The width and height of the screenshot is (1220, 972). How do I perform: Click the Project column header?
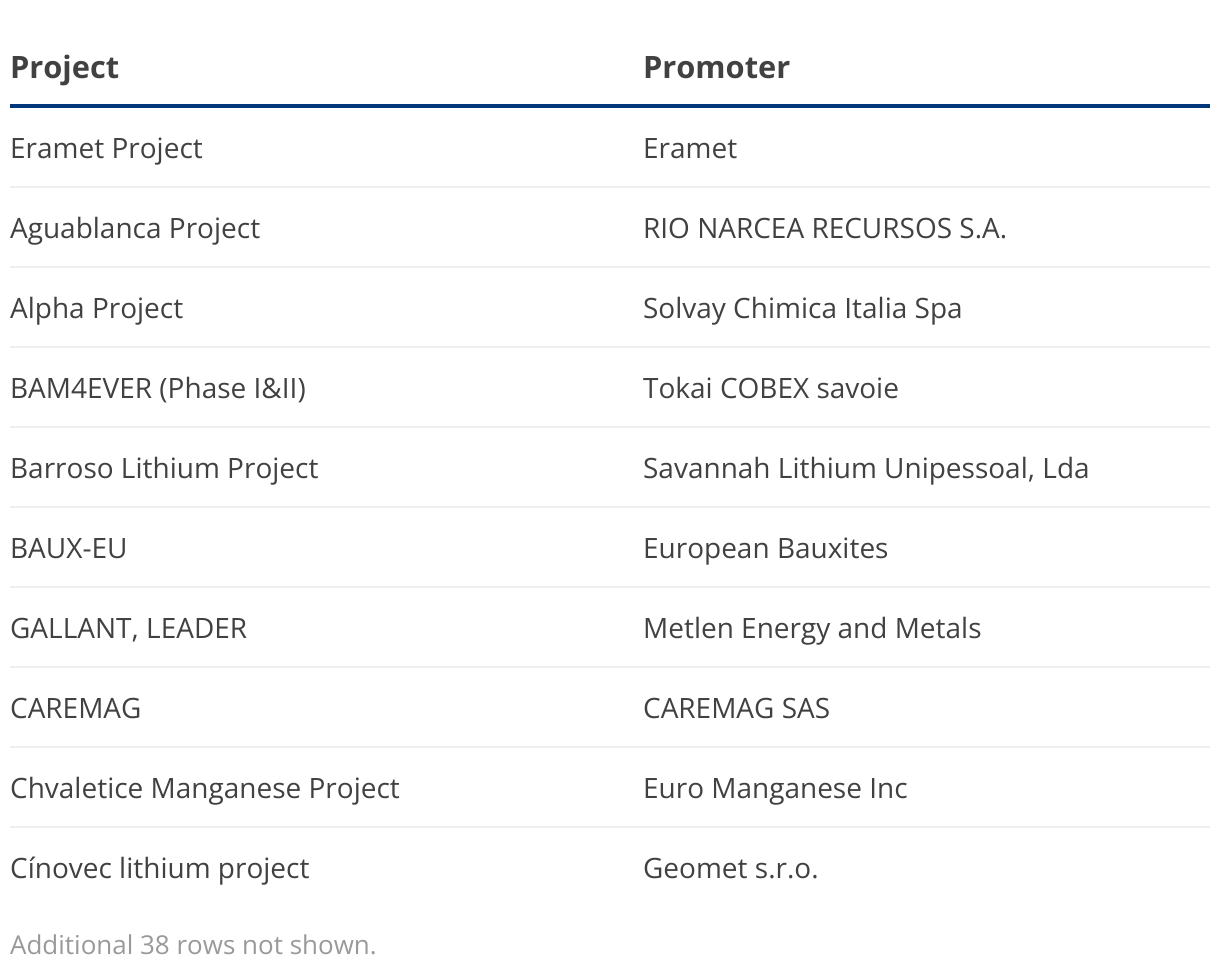point(65,67)
